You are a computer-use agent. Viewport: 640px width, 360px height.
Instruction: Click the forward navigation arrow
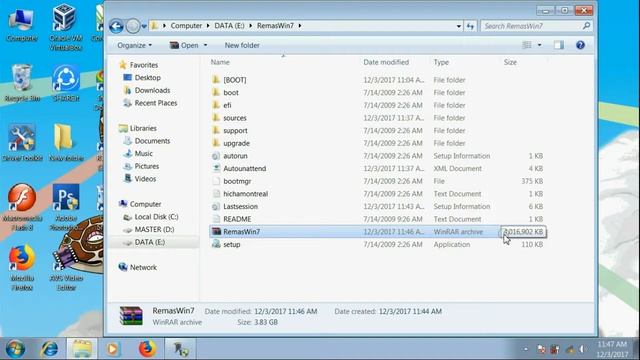133,26
